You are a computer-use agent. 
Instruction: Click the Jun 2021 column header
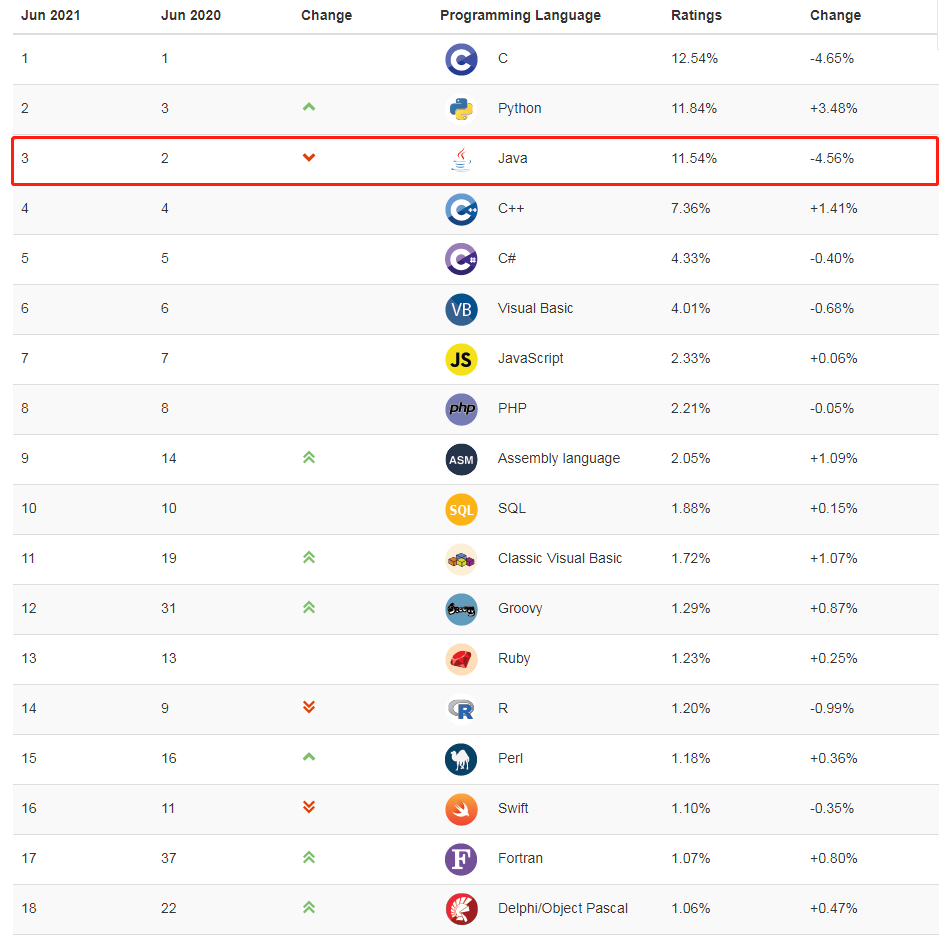point(50,15)
